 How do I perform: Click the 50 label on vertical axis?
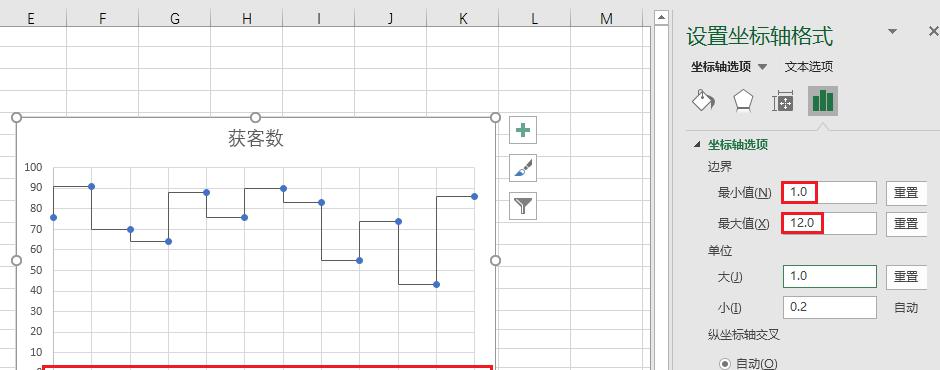[36, 270]
